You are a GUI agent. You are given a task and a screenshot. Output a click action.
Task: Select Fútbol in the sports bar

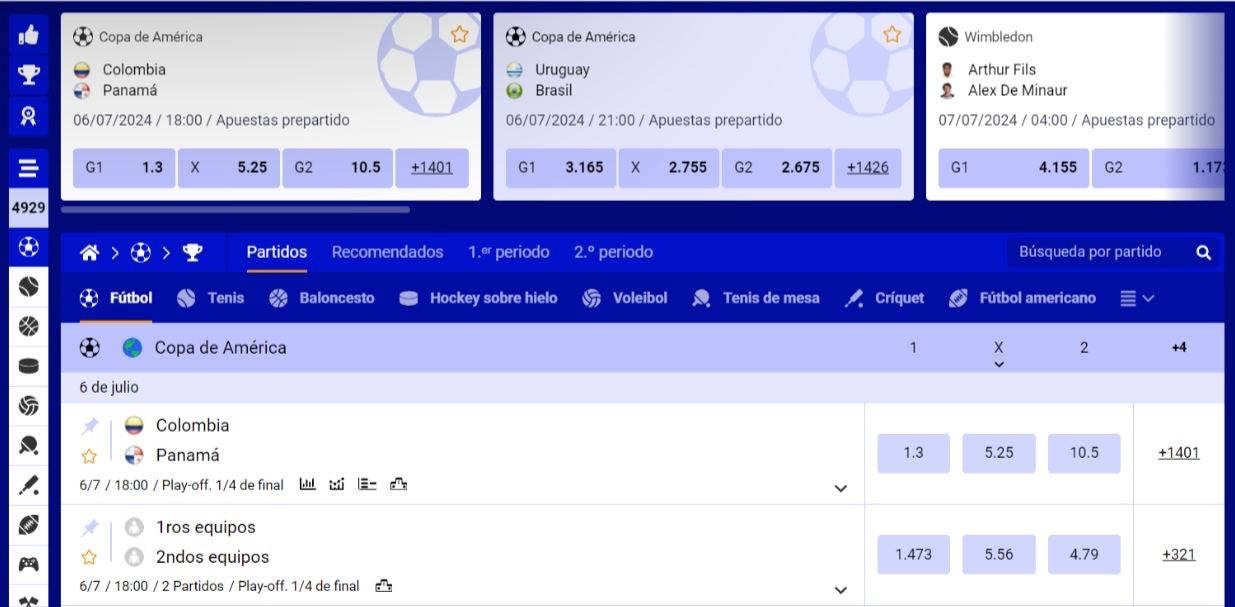[116, 298]
